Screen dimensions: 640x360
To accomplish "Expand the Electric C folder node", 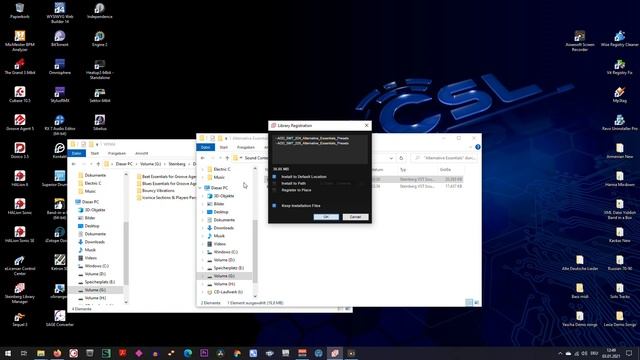I will [x=203, y=169].
